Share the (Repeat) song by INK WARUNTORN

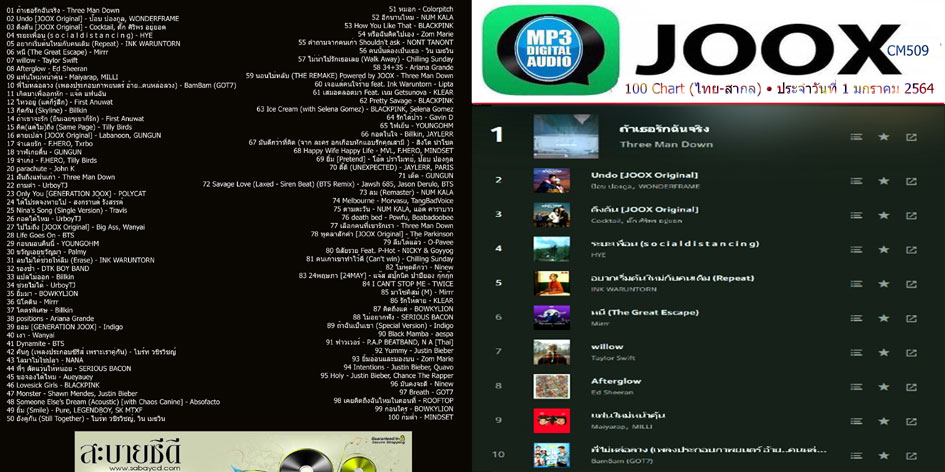tap(911, 284)
